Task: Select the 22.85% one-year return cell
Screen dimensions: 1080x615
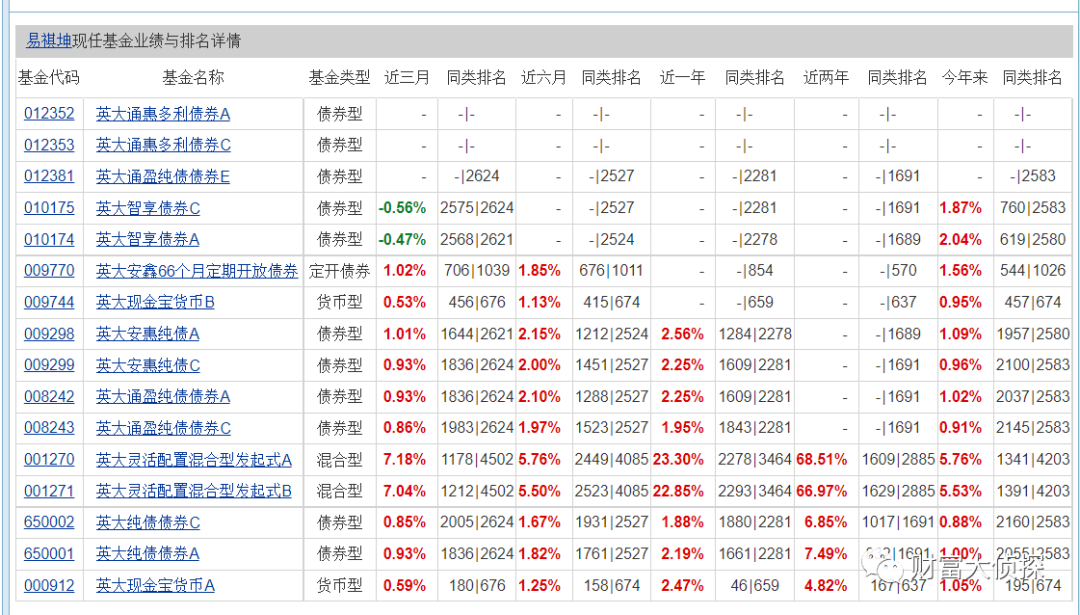Action: click(x=678, y=491)
